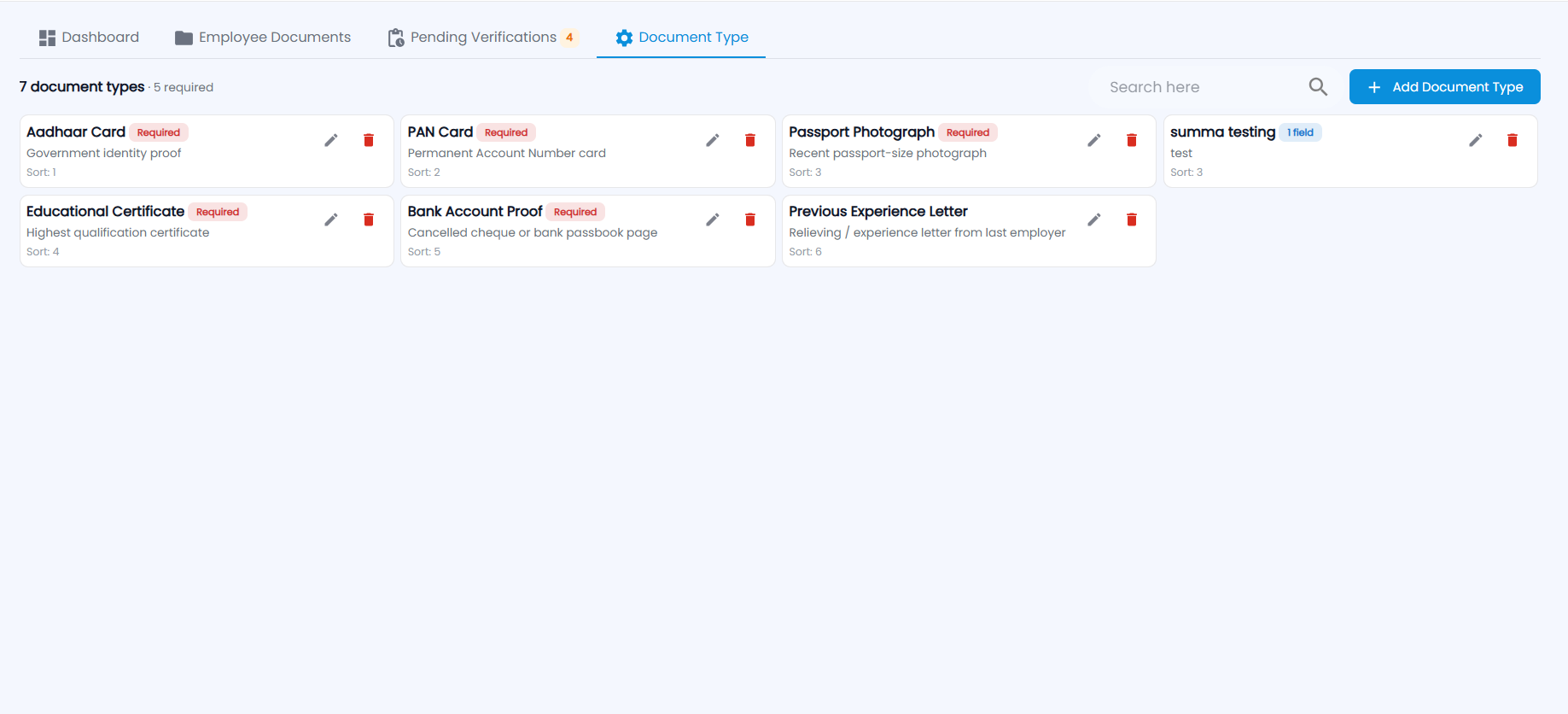Click '7 document types' count text
Screen dimensions: 1568x714
pos(82,87)
